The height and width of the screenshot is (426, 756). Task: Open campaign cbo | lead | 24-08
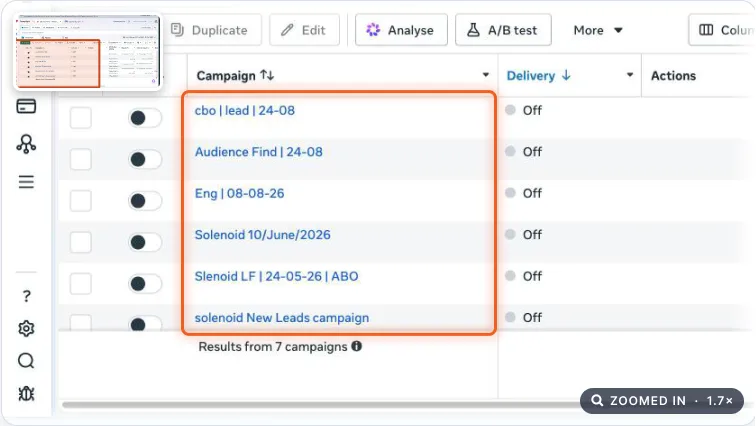click(x=244, y=110)
